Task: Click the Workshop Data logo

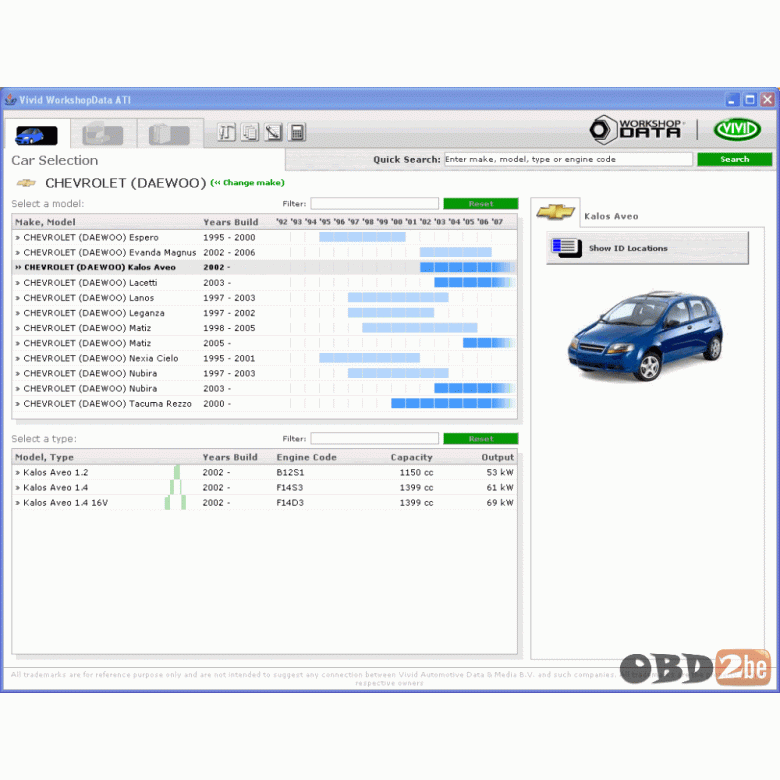Action: (x=636, y=130)
